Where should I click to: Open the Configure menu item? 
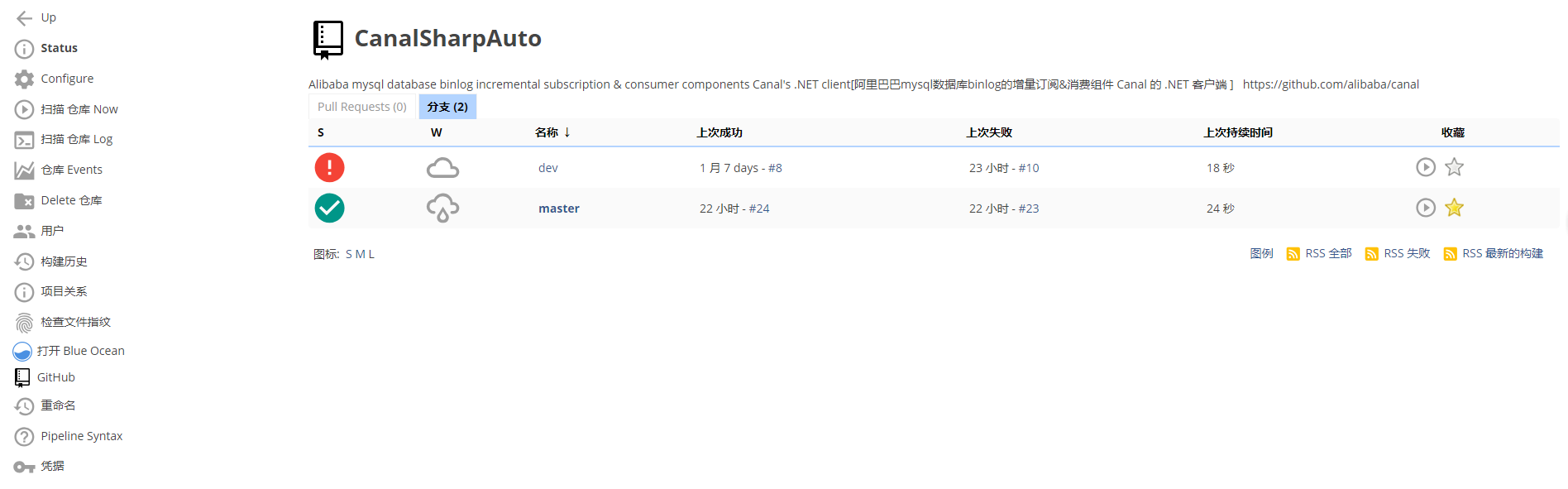(x=67, y=79)
